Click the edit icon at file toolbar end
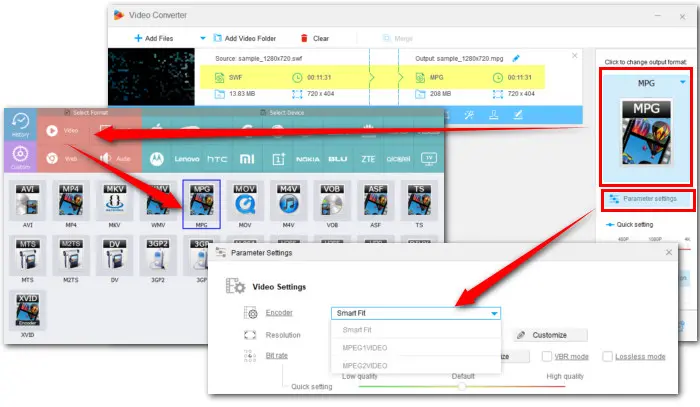 pos(518,115)
